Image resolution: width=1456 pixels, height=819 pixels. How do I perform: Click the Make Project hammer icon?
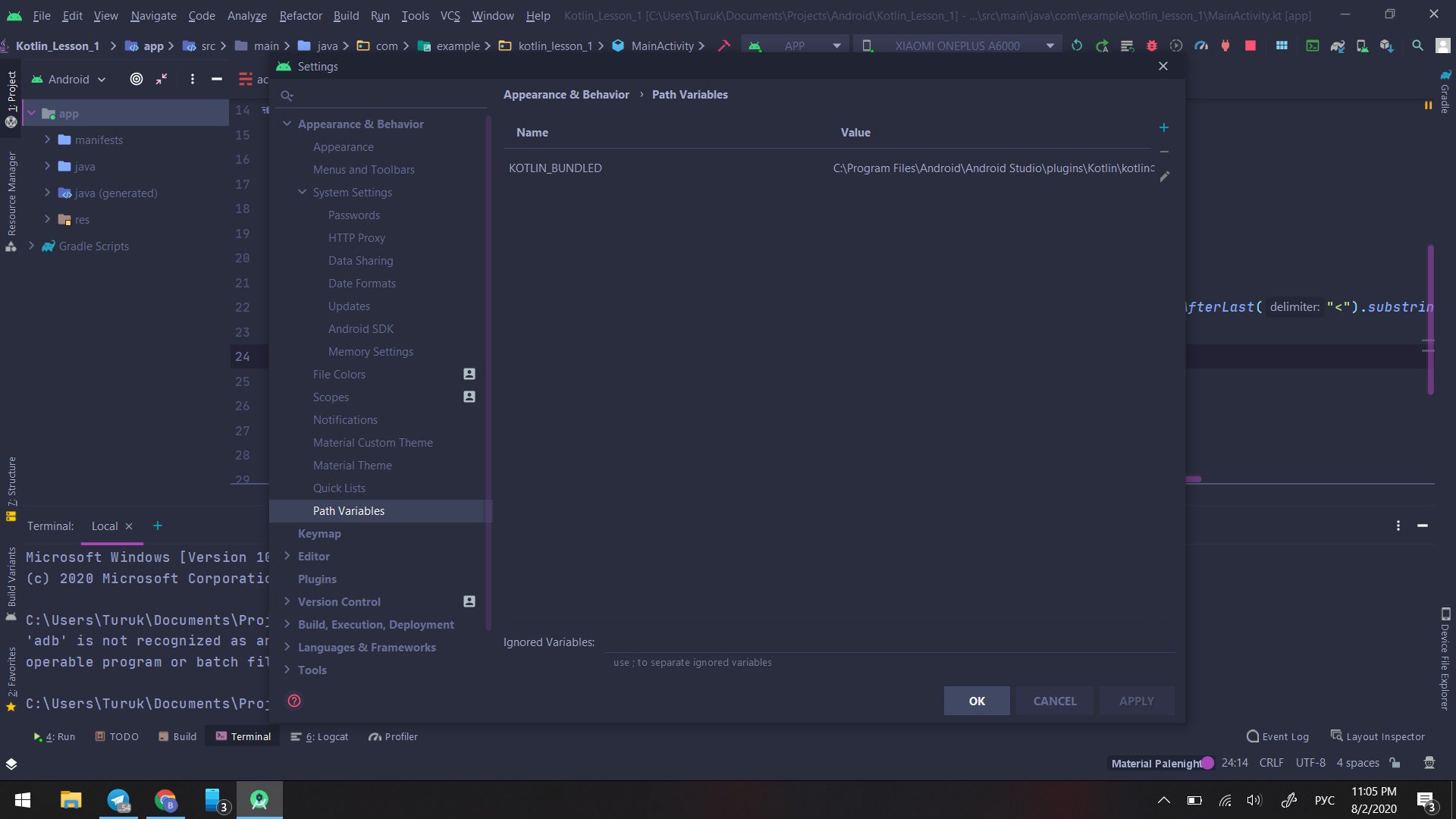point(724,45)
